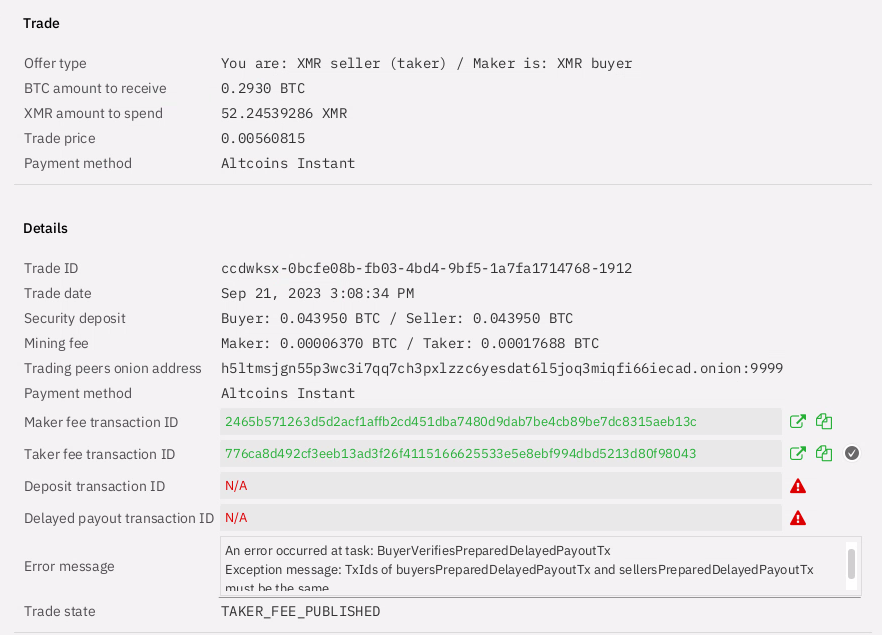The height and width of the screenshot is (635, 882).
Task: Copy the maker fee transaction ID
Action: coord(823,422)
